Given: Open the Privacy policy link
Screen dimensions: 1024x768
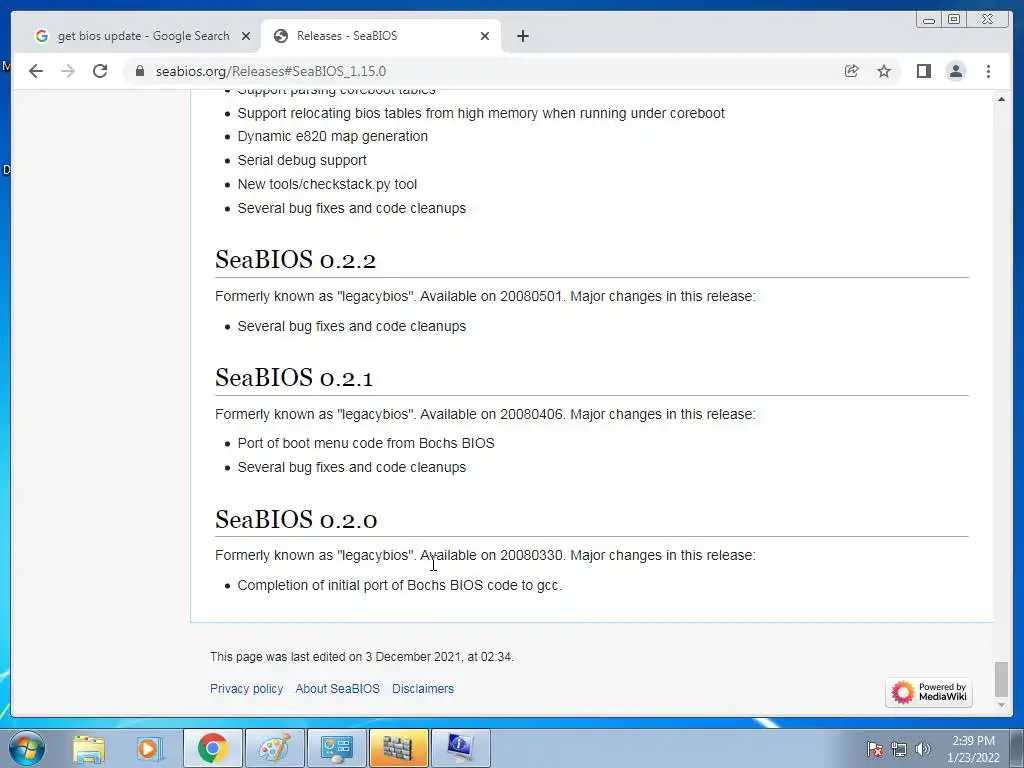Looking at the screenshot, I should click(x=246, y=688).
